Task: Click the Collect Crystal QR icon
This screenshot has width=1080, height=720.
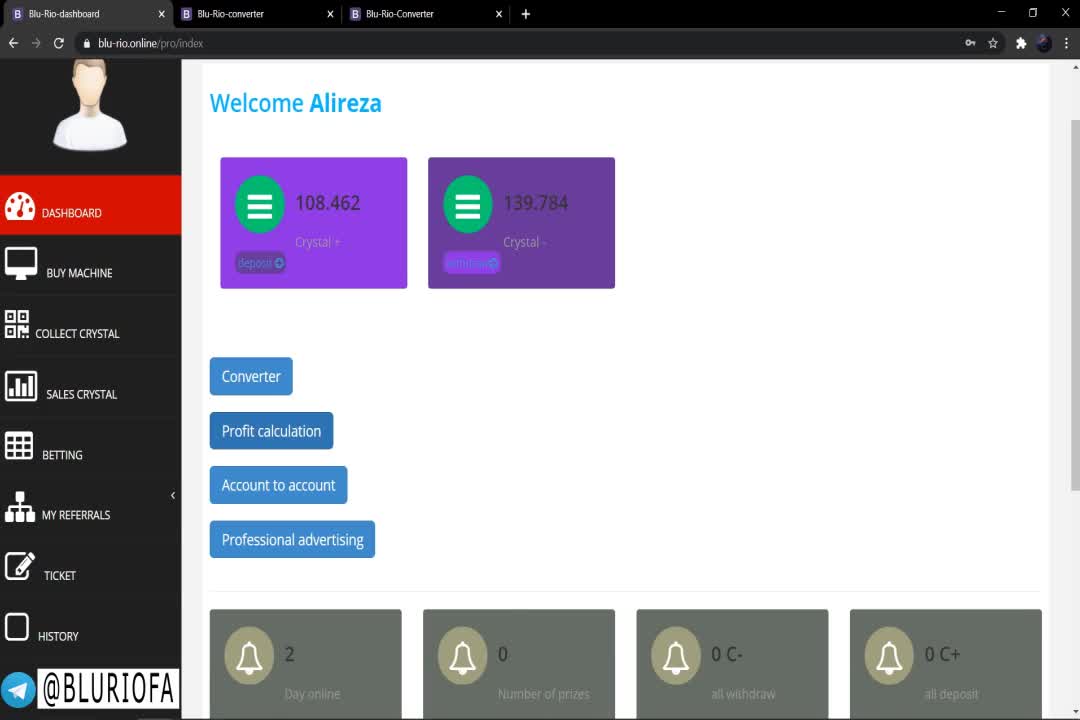Action: [17, 324]
